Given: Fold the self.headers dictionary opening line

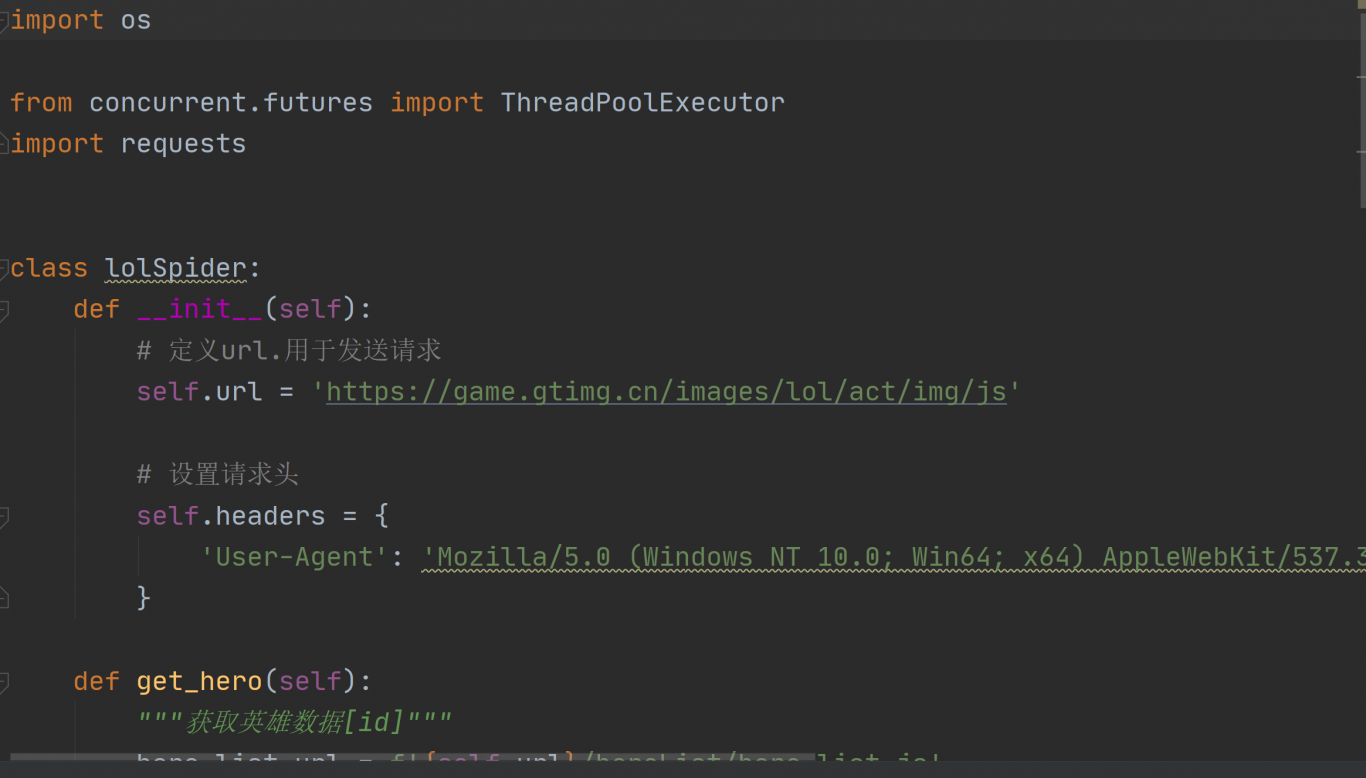Looking at the screenshot, I should pyautogui.click(x=3, y=517).
